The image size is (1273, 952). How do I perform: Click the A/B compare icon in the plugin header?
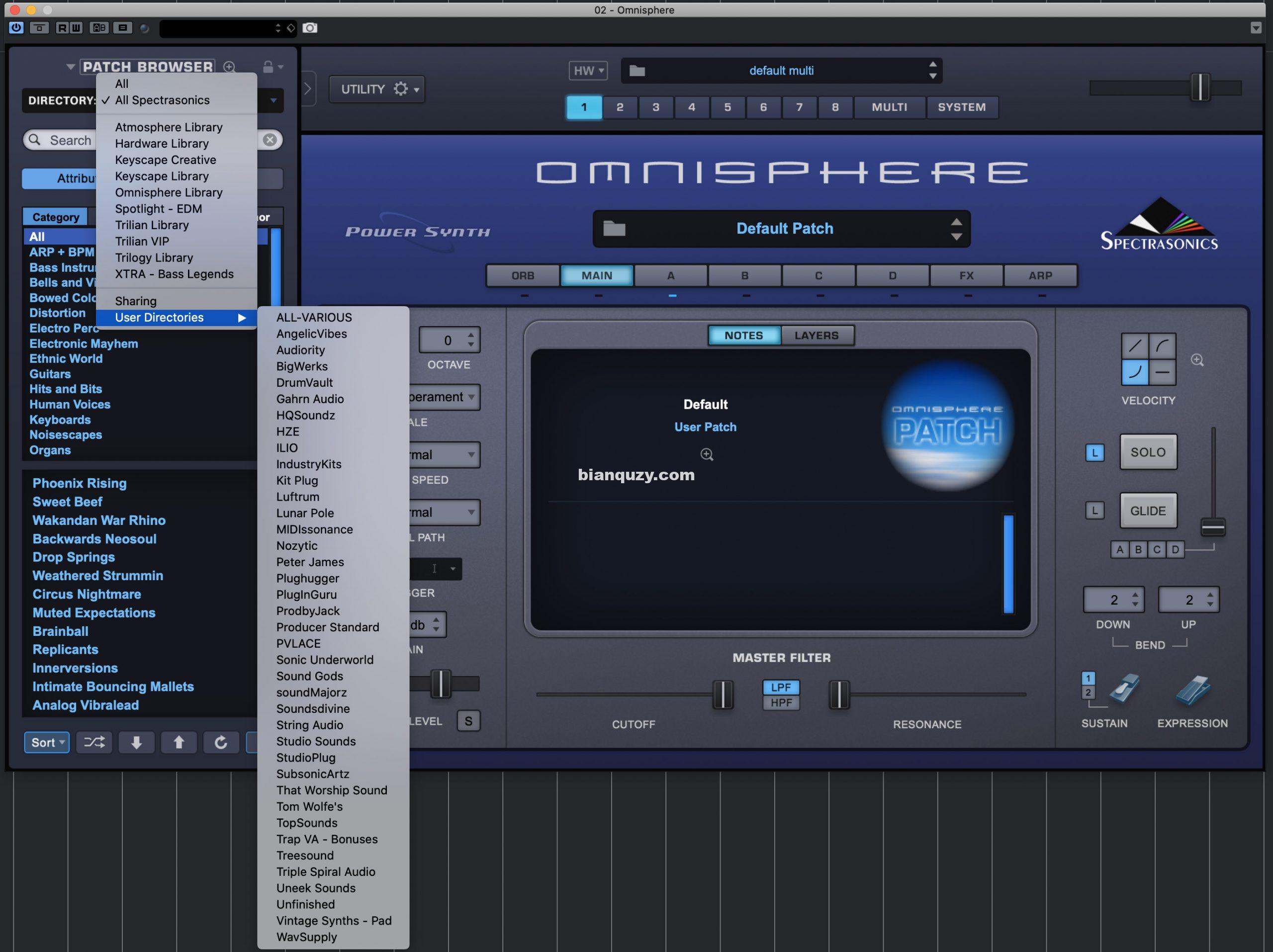pos(99,28)
